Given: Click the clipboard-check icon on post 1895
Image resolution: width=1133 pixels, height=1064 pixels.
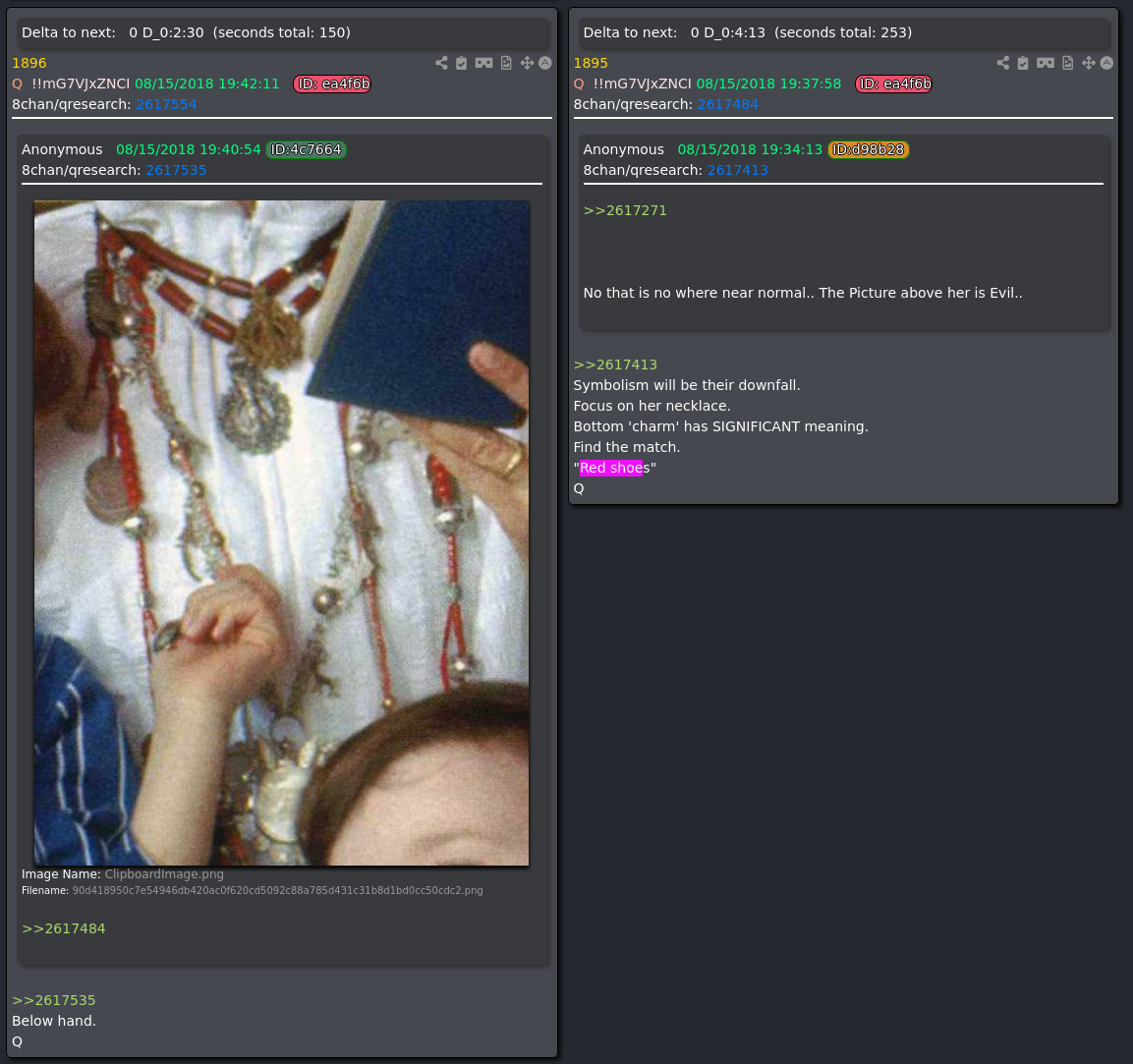Looking at the screenshot, I should [1023, 63].
